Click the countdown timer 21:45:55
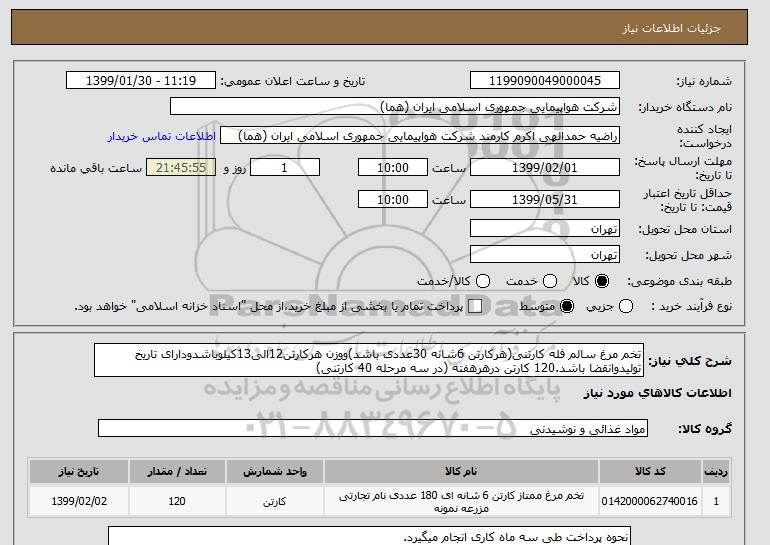This screenshot has height=545, width=770. tap(181, 167)
